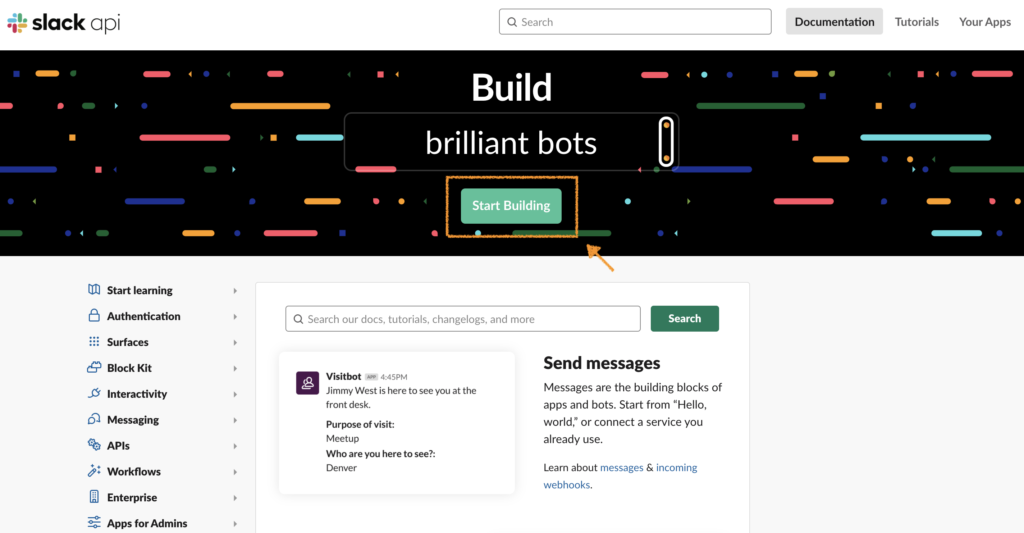
Task: Expand the Authentication section arrow
Action: coord(235,317)
